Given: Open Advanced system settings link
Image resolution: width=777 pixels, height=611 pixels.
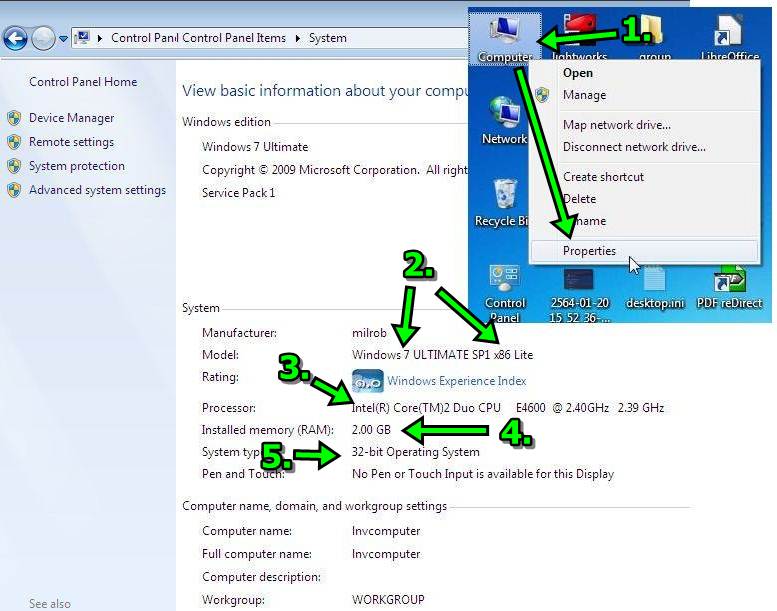Looking at the screenshot, I should click(98, 190).
